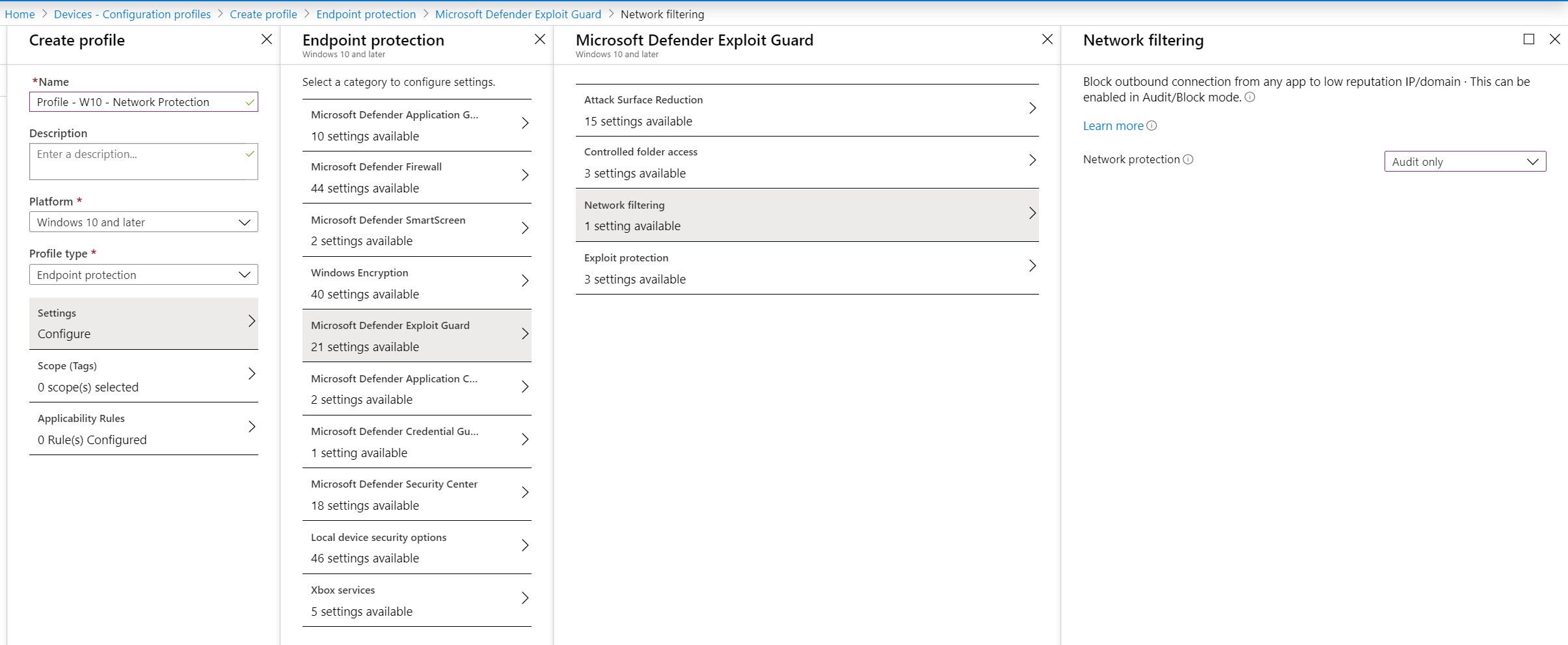Screen dimensions: 1568x645
Task: Open Microsoft Defender Firewall category
Action: [x=417, y=178]
